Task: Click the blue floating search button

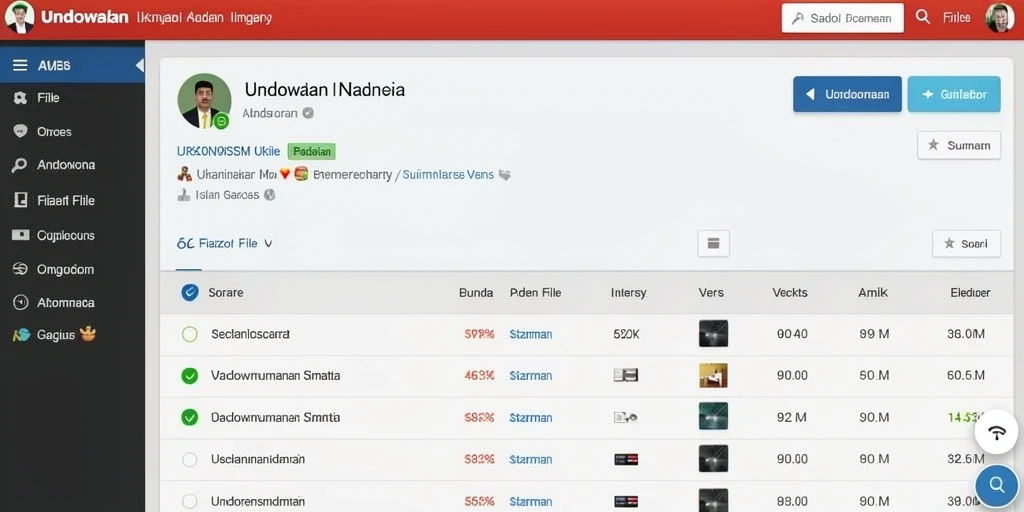Action: tap(997, 485)
